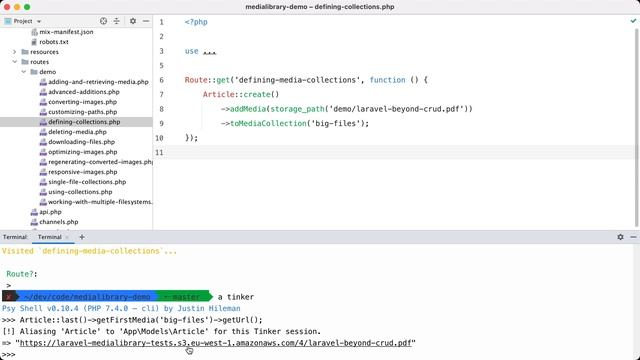Click line number 6 in gutter
Screen dimensions: 640x360
tap(162, 80)
